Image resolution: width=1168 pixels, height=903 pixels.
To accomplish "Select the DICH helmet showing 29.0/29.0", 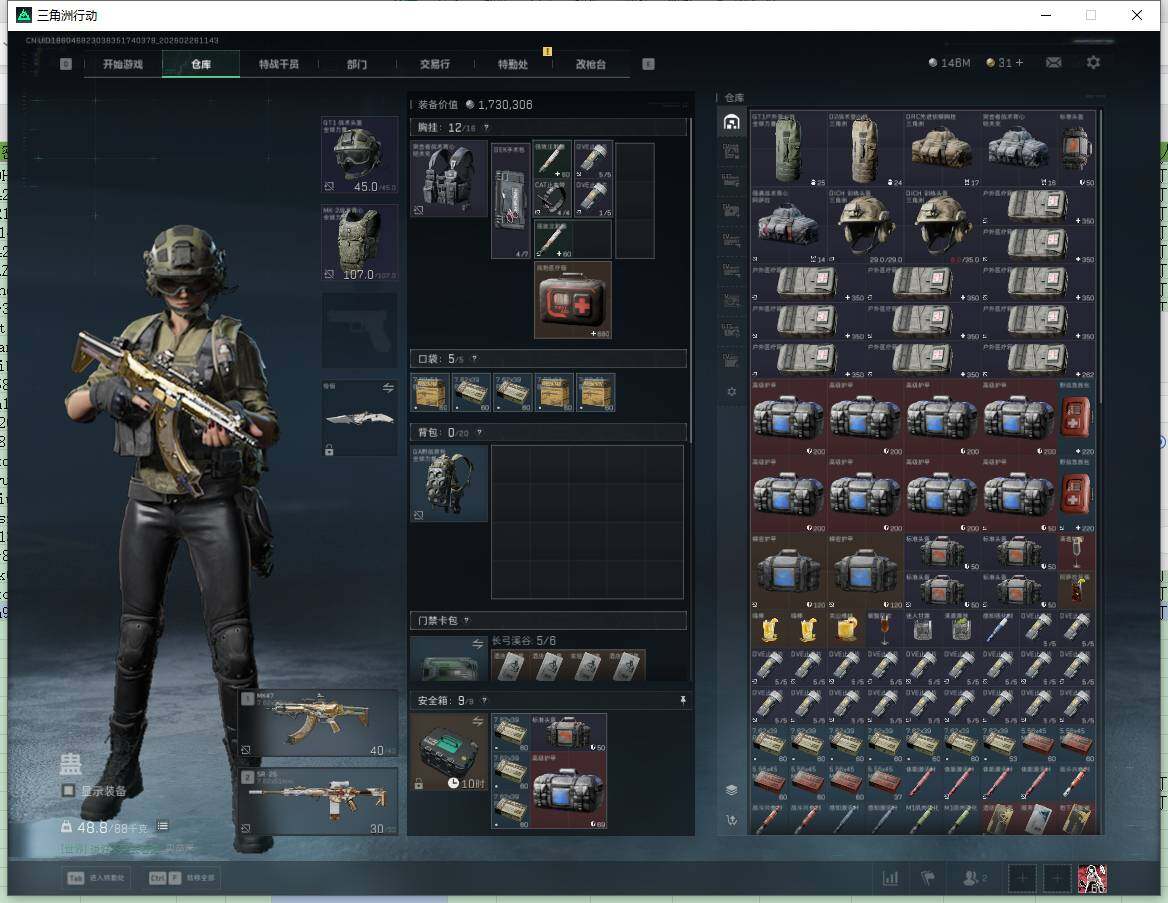I will (865, 226).
